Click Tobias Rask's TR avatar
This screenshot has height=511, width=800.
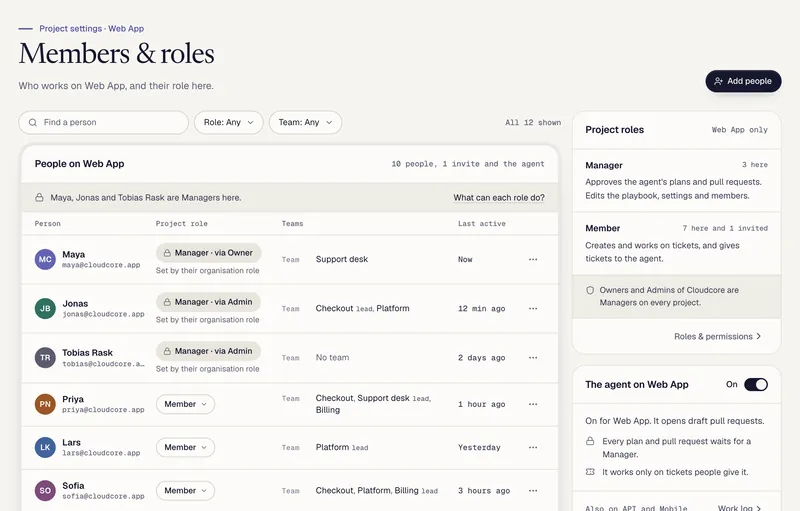[45, 357]
